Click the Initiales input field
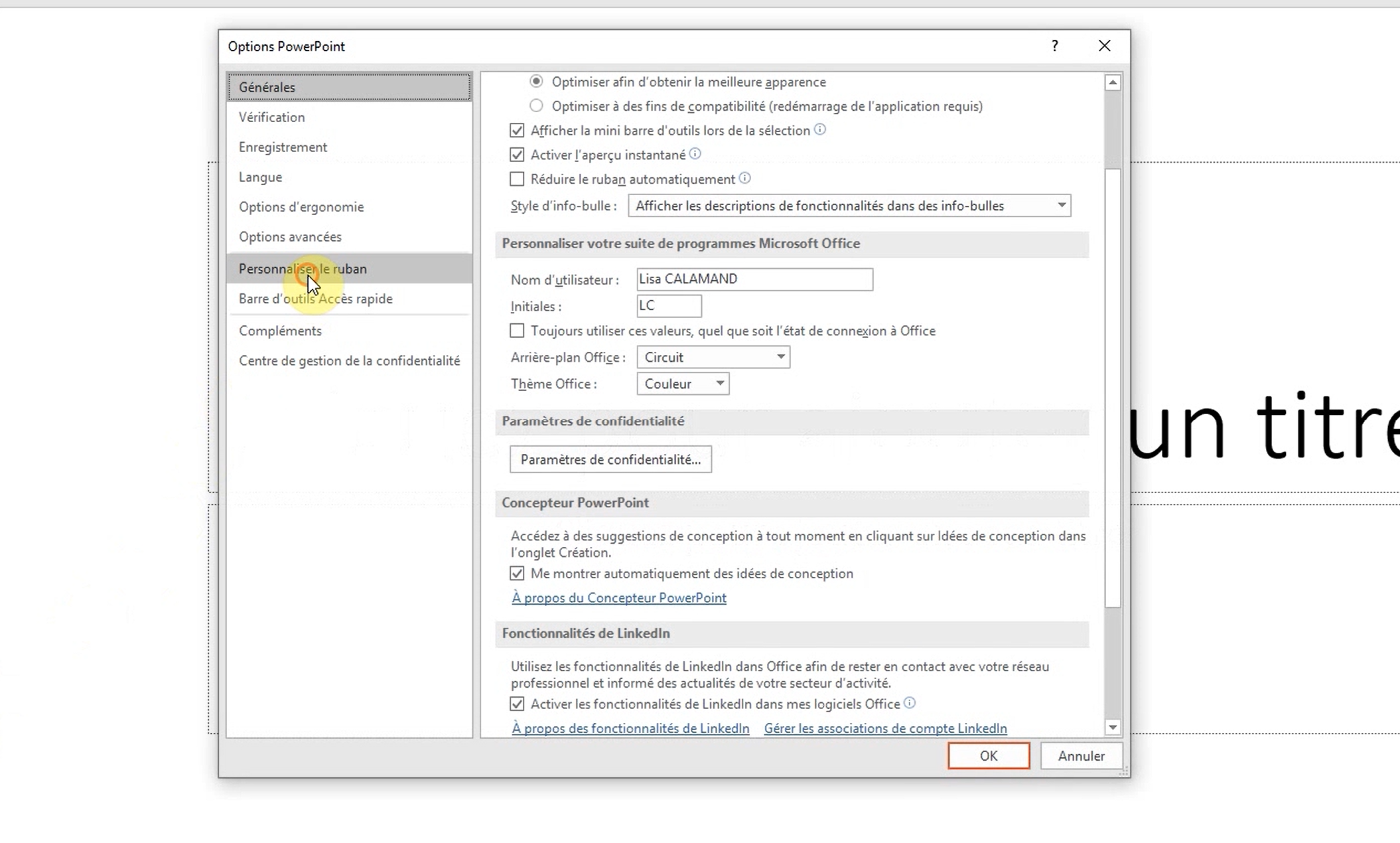1400x843 pixels. coord(669,305)
